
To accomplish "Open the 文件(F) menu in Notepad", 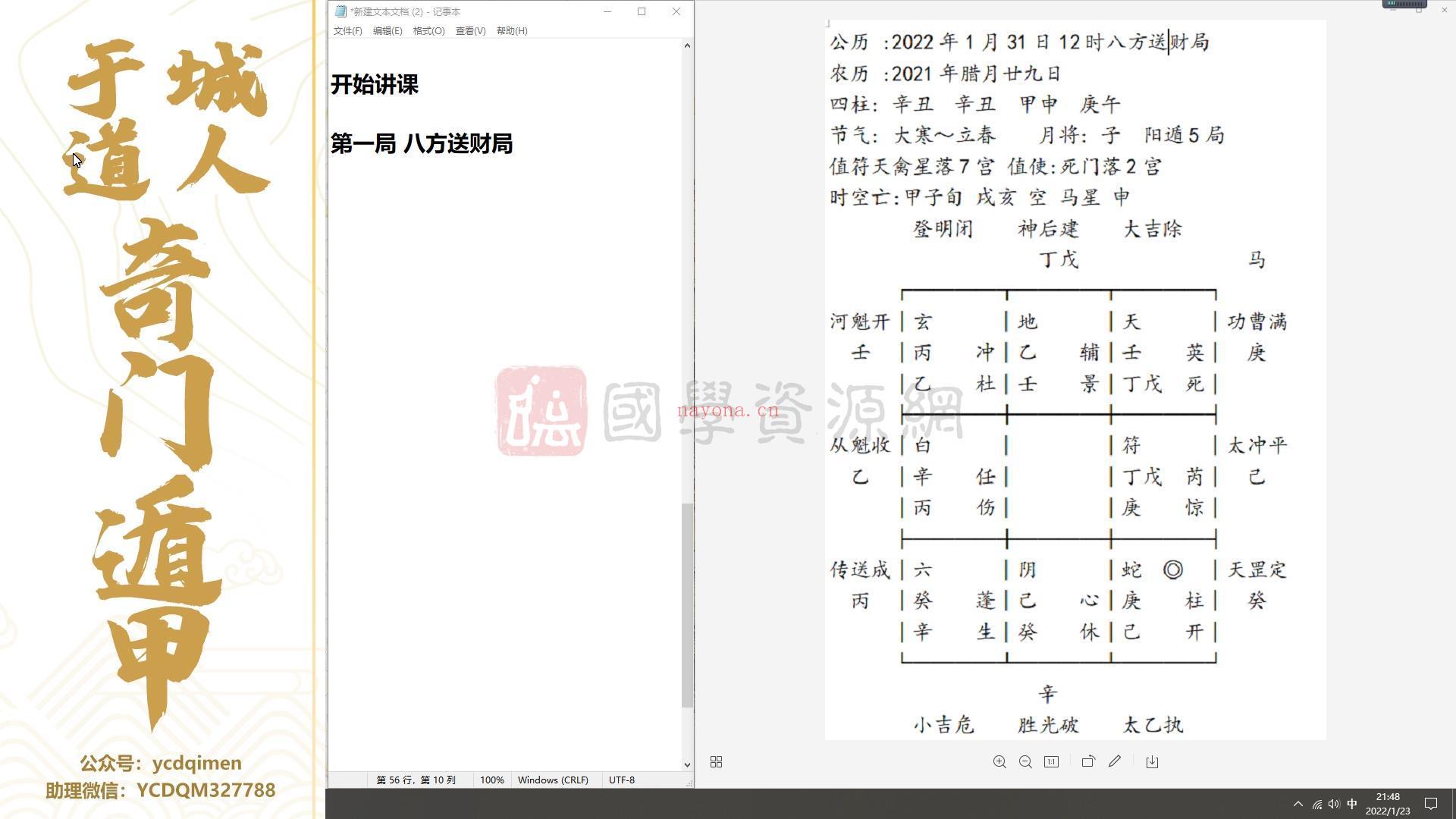I will coord(347,30).
